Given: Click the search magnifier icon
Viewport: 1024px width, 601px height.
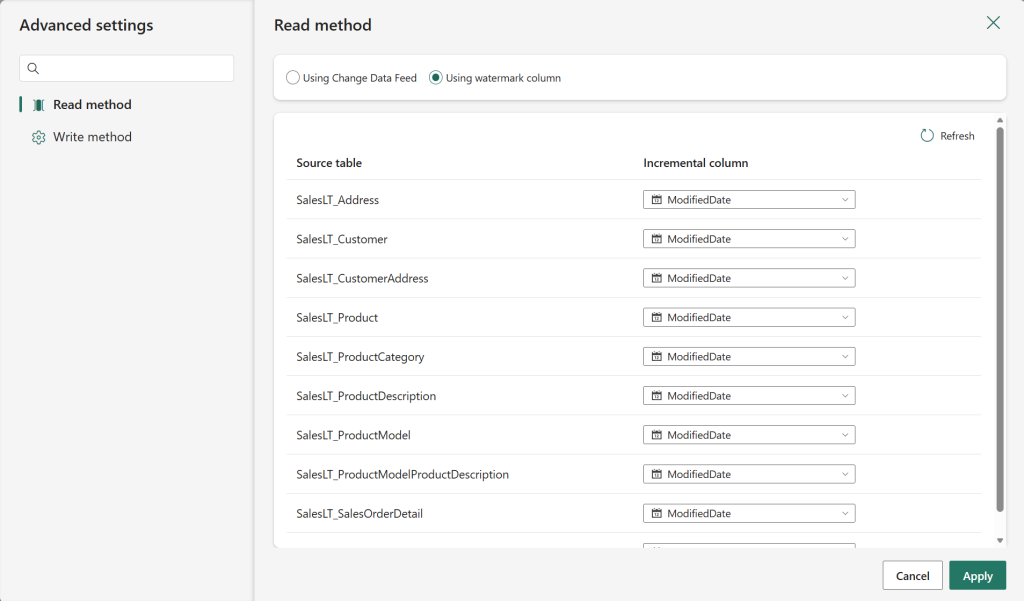Looking at the screenshot, I should tap(31, 68).
